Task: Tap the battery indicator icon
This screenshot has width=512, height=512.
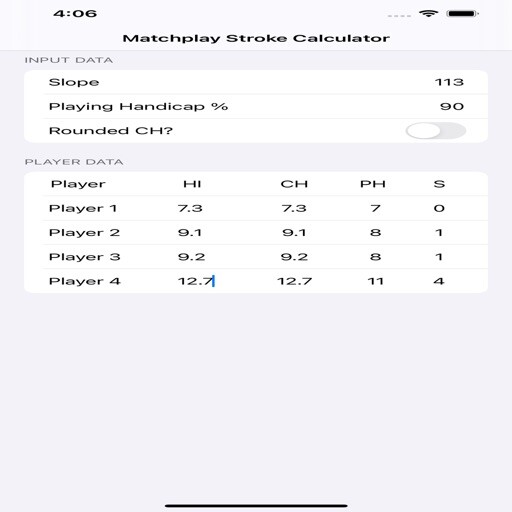Action: pos(462,14)
